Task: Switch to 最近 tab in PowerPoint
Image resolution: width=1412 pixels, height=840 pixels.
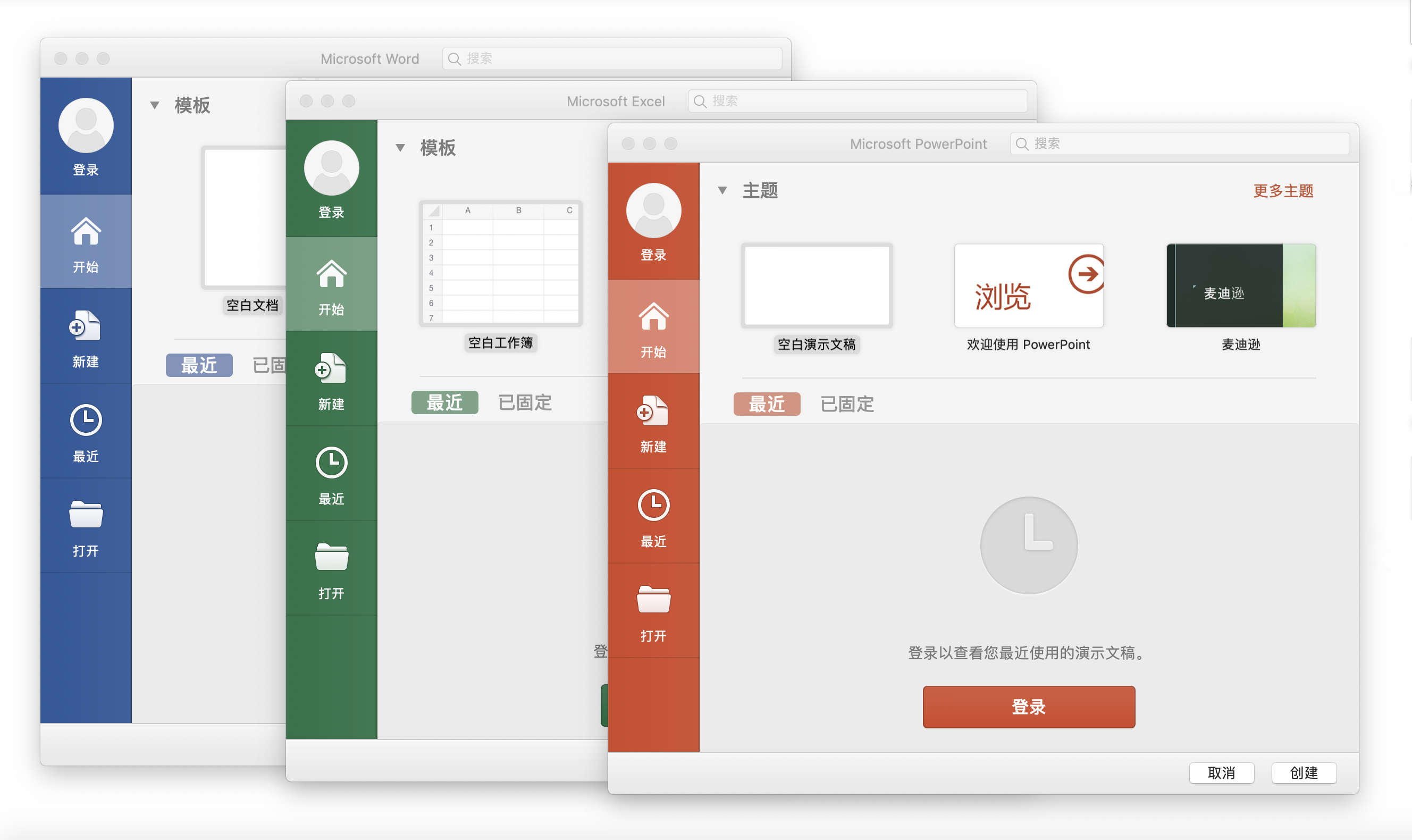Action: coord(767,404)
